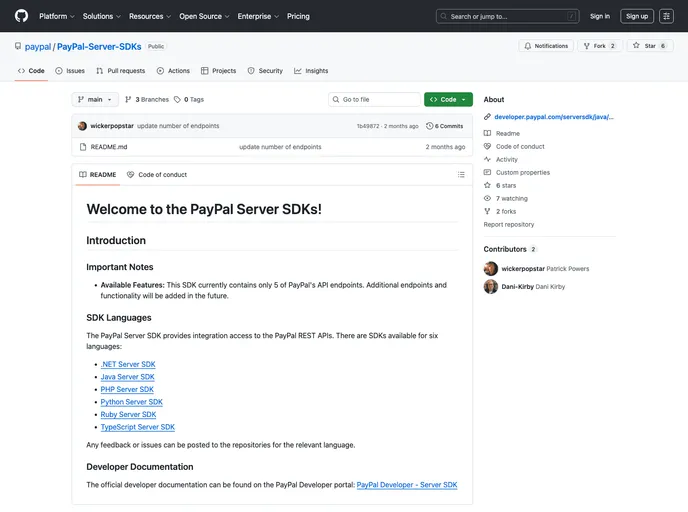Open the PayPal Developer - Server SDK link
This screenshot has height=512, width=688.
[x=407, y=485]
